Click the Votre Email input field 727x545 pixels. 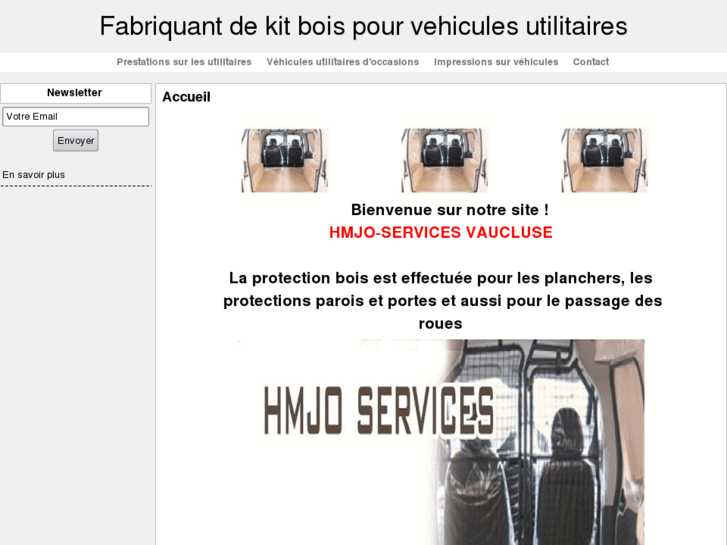pyautogui.click(x=76, y=116)
